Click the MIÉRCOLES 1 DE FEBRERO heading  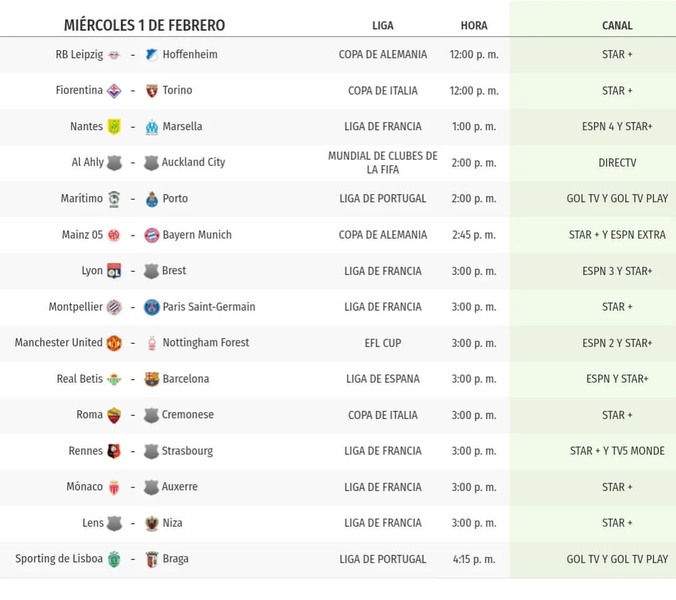(144, 25)
